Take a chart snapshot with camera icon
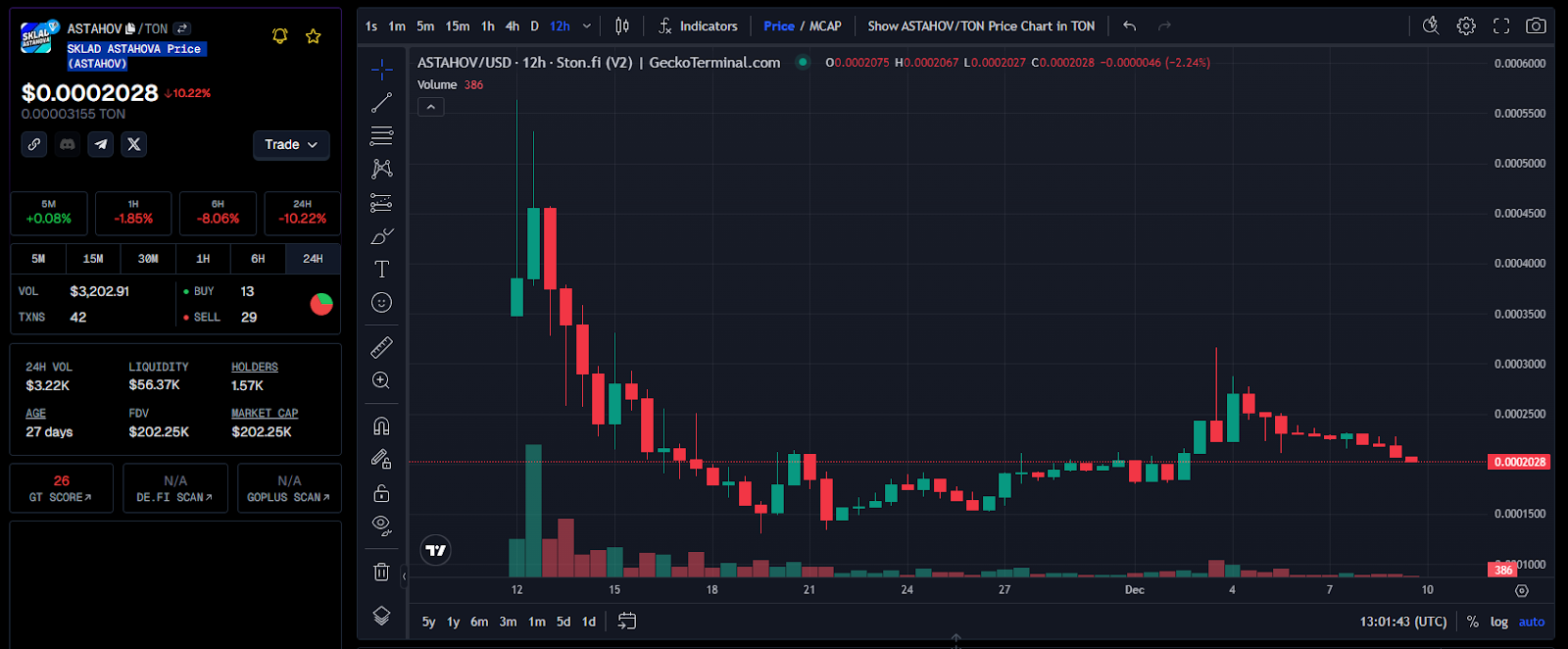This screenshot has width=1568, height=649. tap(1537, 26)
